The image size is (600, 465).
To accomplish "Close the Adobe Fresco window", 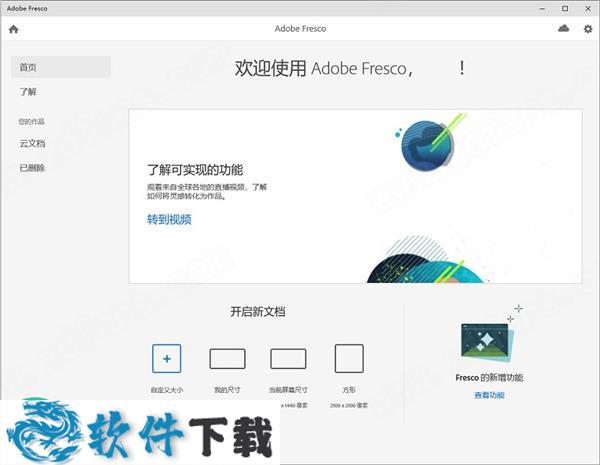I will coord(588,8).
